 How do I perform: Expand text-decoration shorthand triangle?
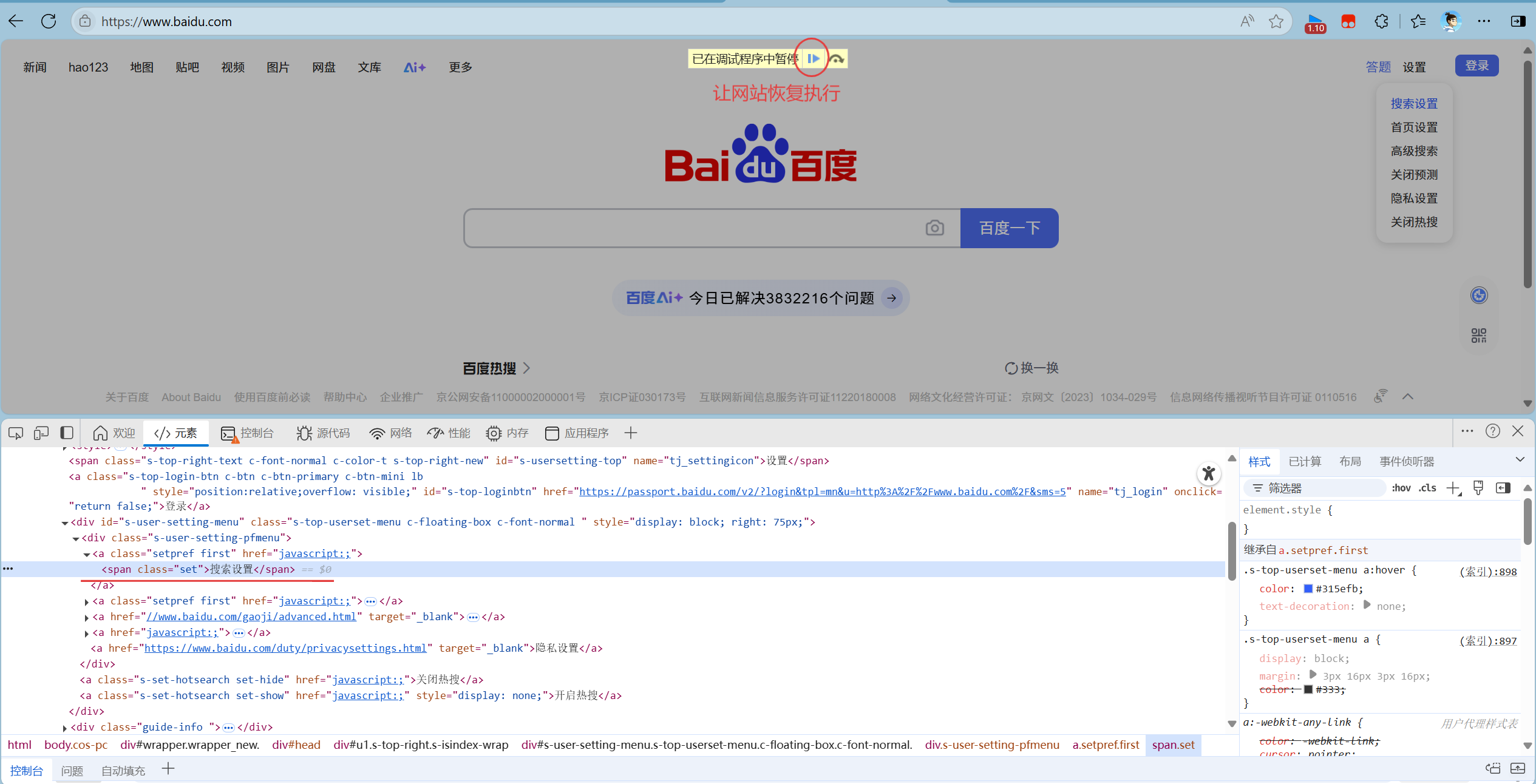click(1367, 605)
